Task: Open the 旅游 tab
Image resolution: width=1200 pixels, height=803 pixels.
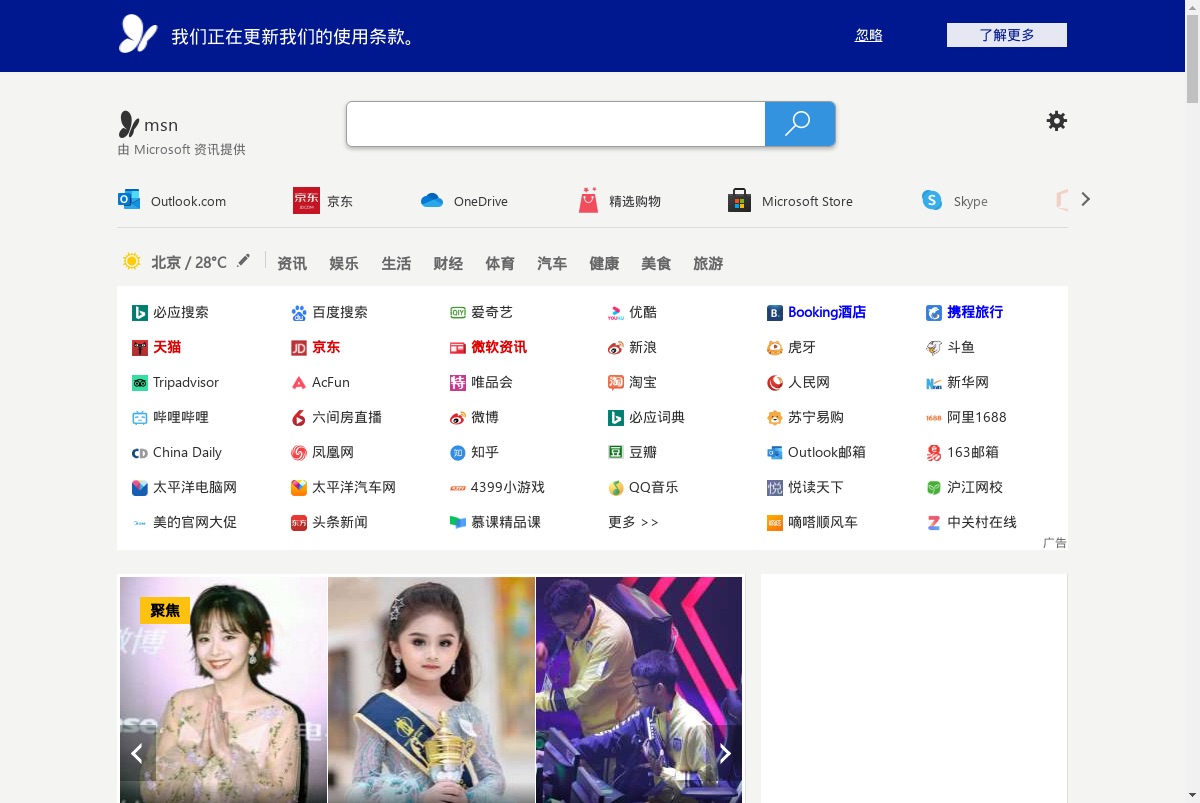Action: point(708,263)
